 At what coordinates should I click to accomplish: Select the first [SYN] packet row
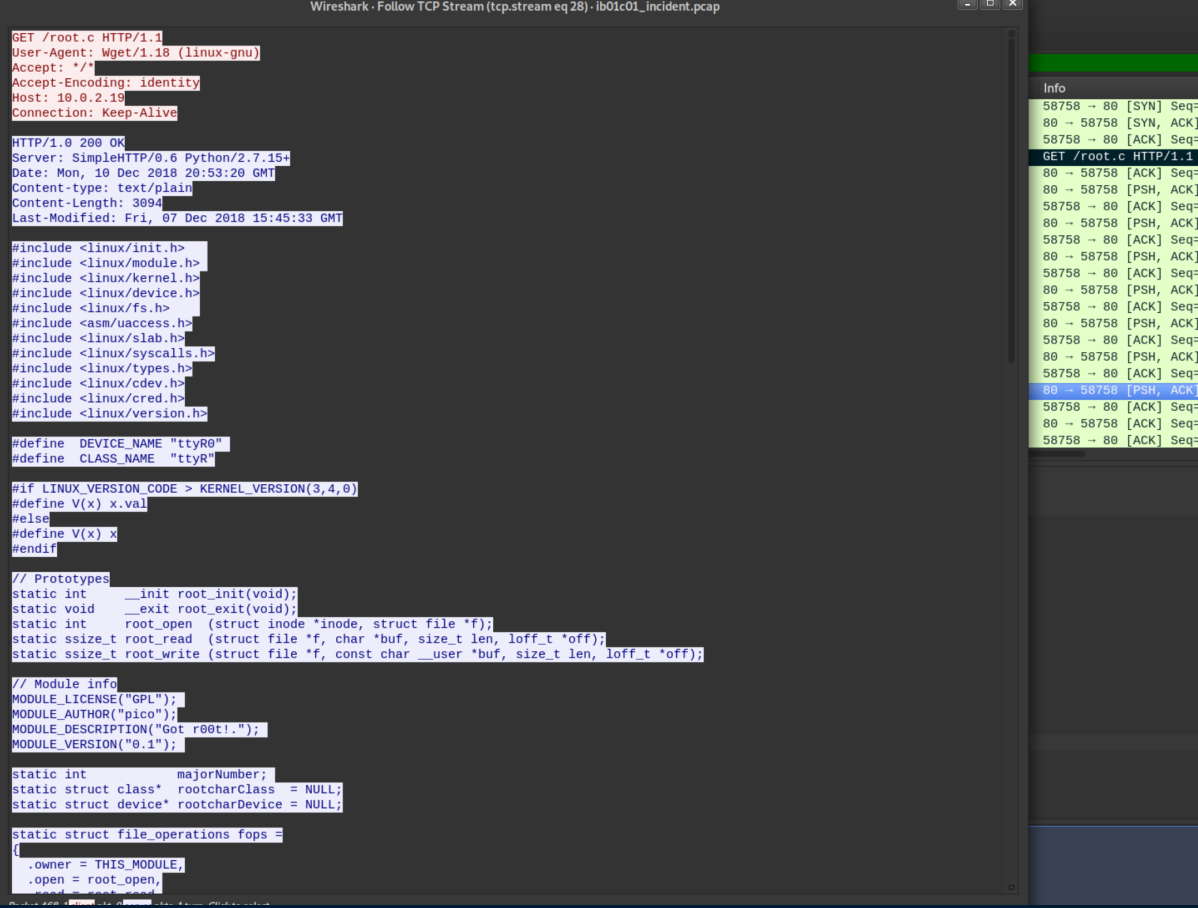pos(1113,106)
